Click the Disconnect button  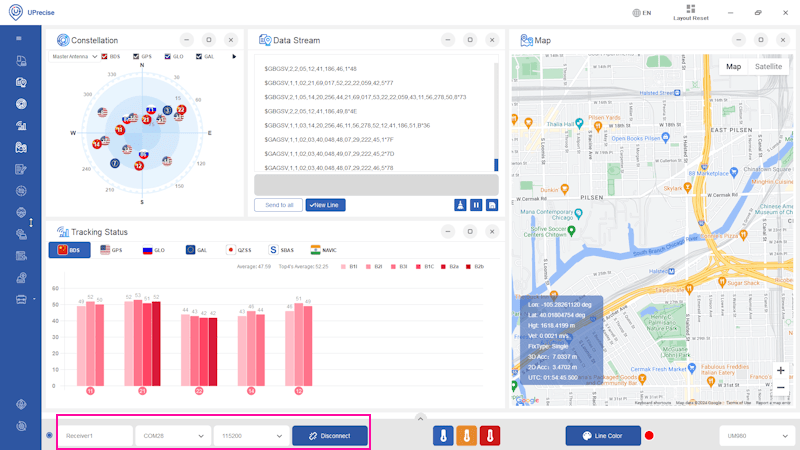[330, 436]
